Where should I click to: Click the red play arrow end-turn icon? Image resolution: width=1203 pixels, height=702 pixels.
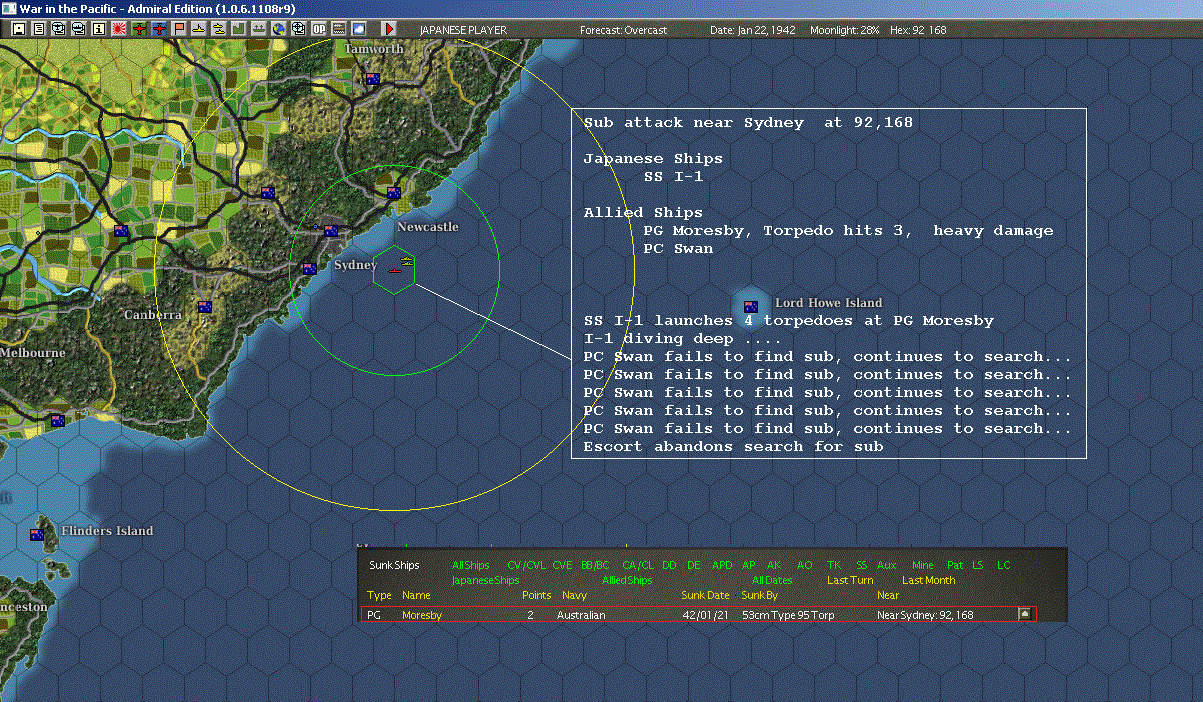(389, 29)
